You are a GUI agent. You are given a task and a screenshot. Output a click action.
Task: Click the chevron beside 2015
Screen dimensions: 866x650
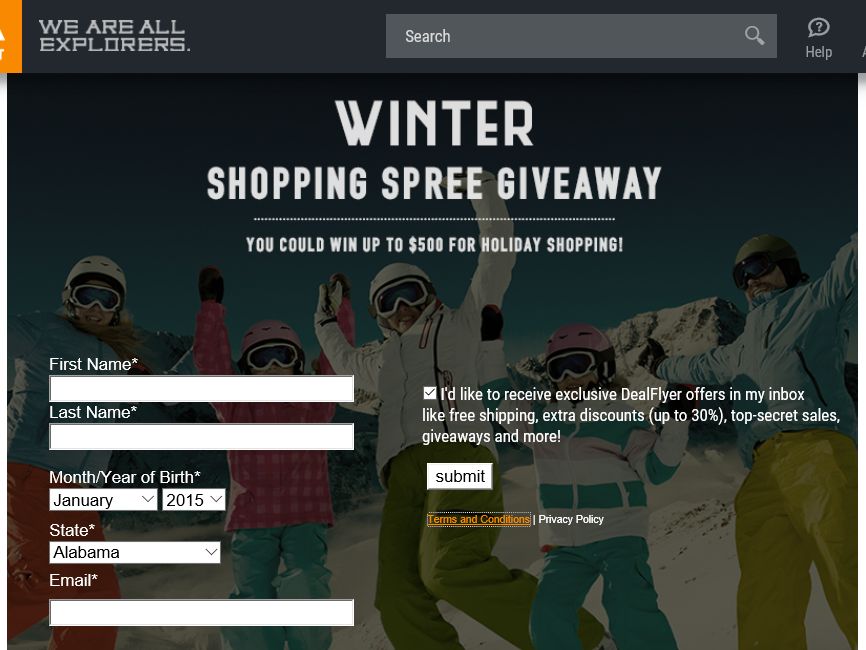point(216,499)
